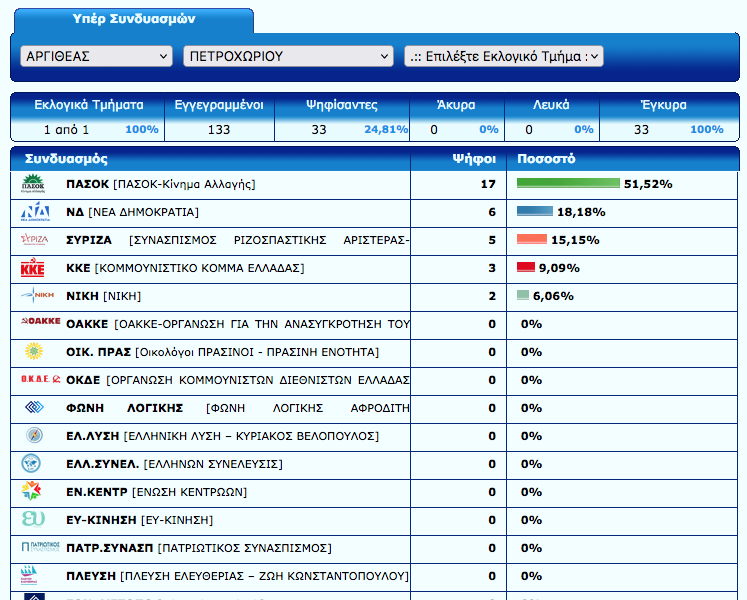The height and width of the screenshot is (600, 747).
Task: Open the ΑΡΓΙΘΕΑΣ municipality dropdown
Action: pos(96,56)
